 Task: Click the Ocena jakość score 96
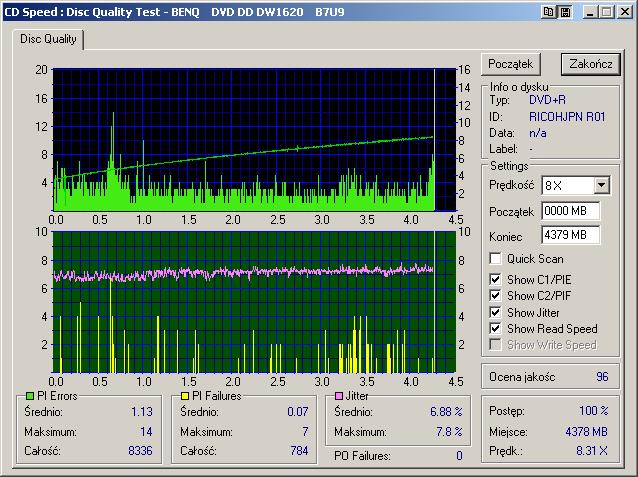tap(602, 376)
